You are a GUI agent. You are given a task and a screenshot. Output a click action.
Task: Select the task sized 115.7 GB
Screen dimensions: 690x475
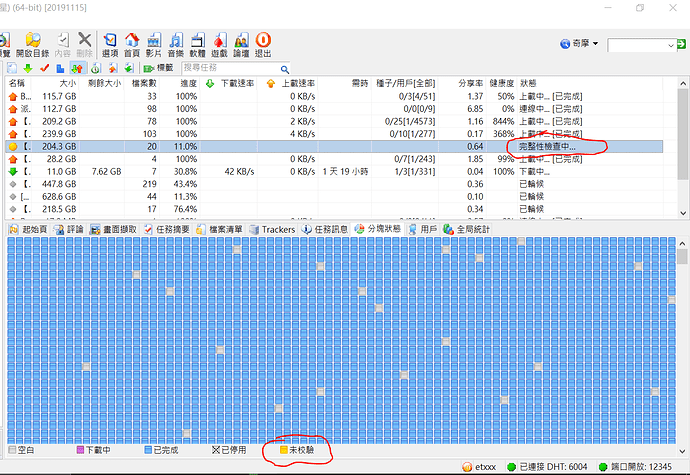[334, 96]
